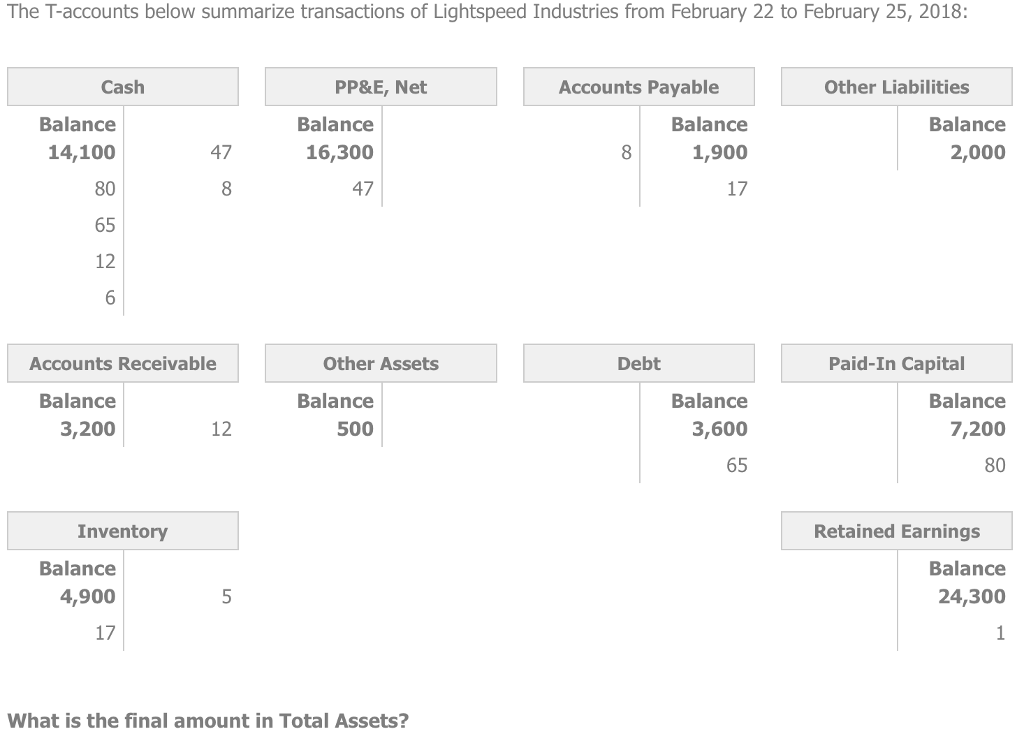Click the 5 credit entry in Inventory
Screen dimensions: 1024x750
(227, 596)
